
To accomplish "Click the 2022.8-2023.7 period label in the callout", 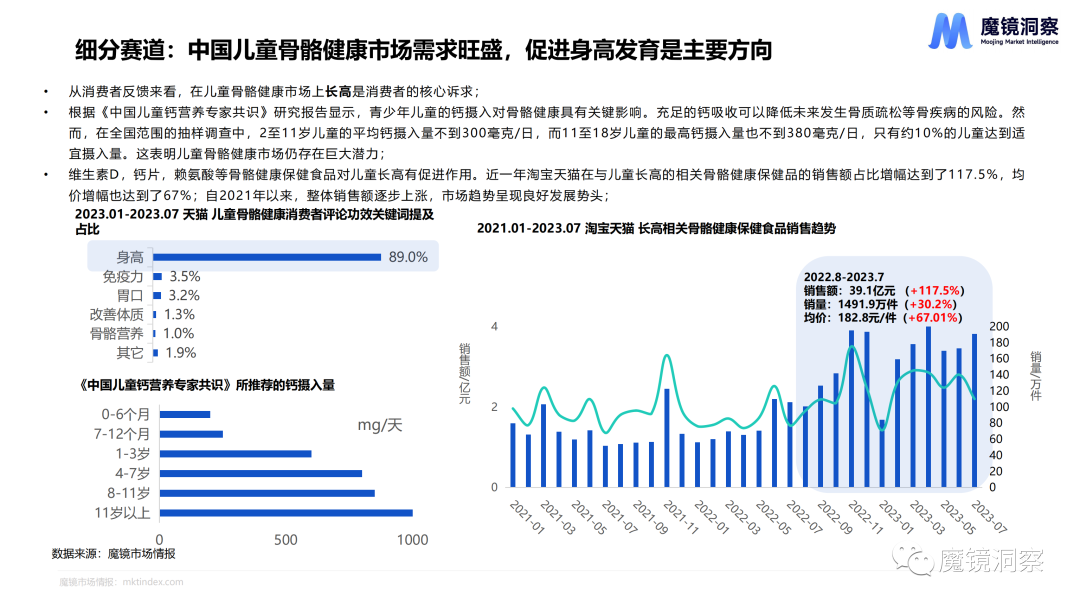I will (x=844, y=277).
